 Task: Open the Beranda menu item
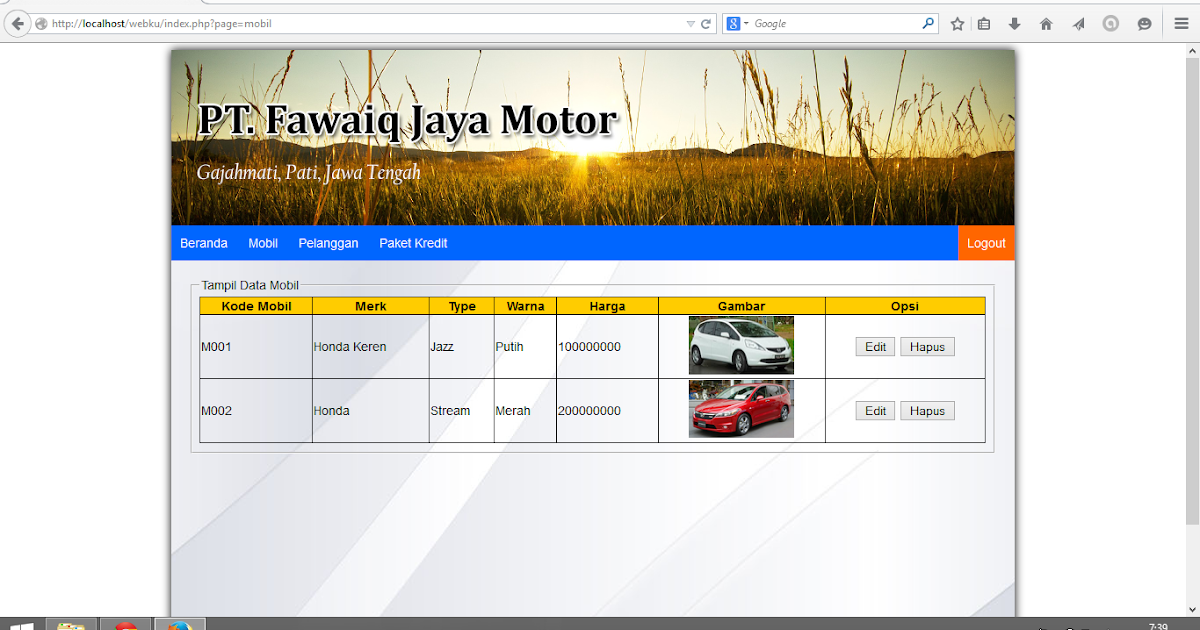click(204, 243)
